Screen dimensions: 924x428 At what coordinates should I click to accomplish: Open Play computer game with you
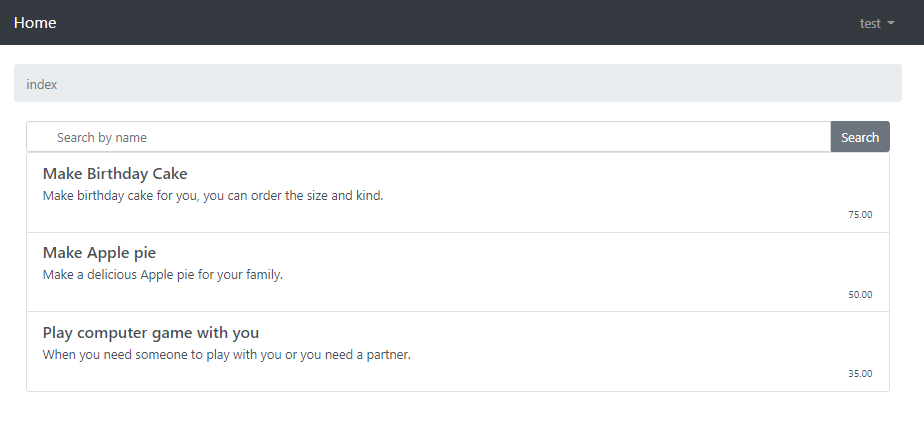(151, 333)
